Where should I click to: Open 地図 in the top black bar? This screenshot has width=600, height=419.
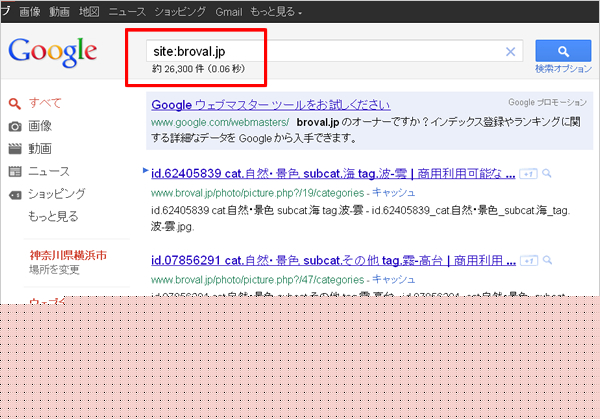[x=89, y=12]
